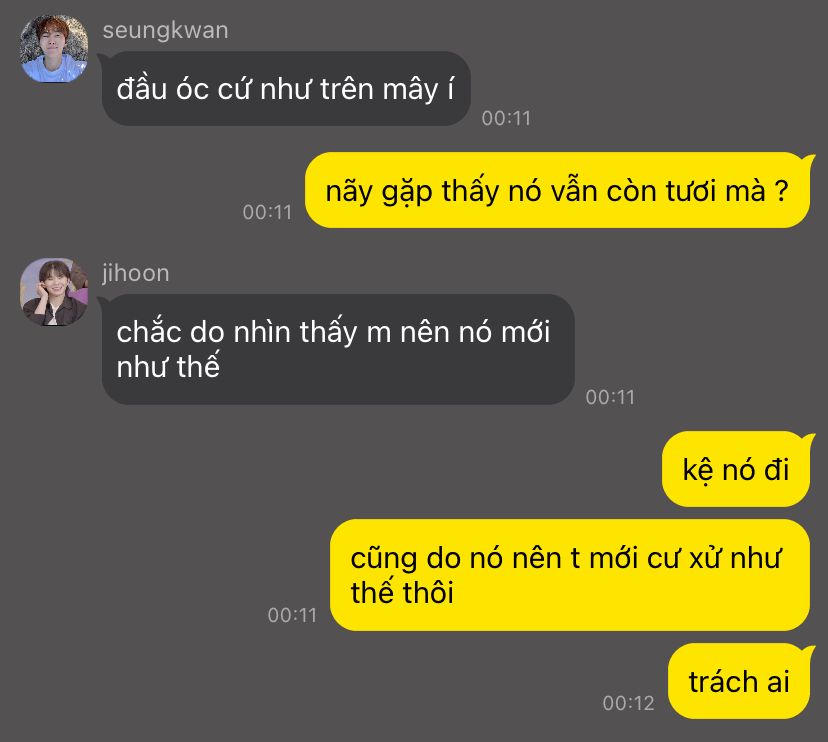Click the 00:12 timestamp beside "trách ai"
The height and width of the screenshot is (742, 828).
628,703
